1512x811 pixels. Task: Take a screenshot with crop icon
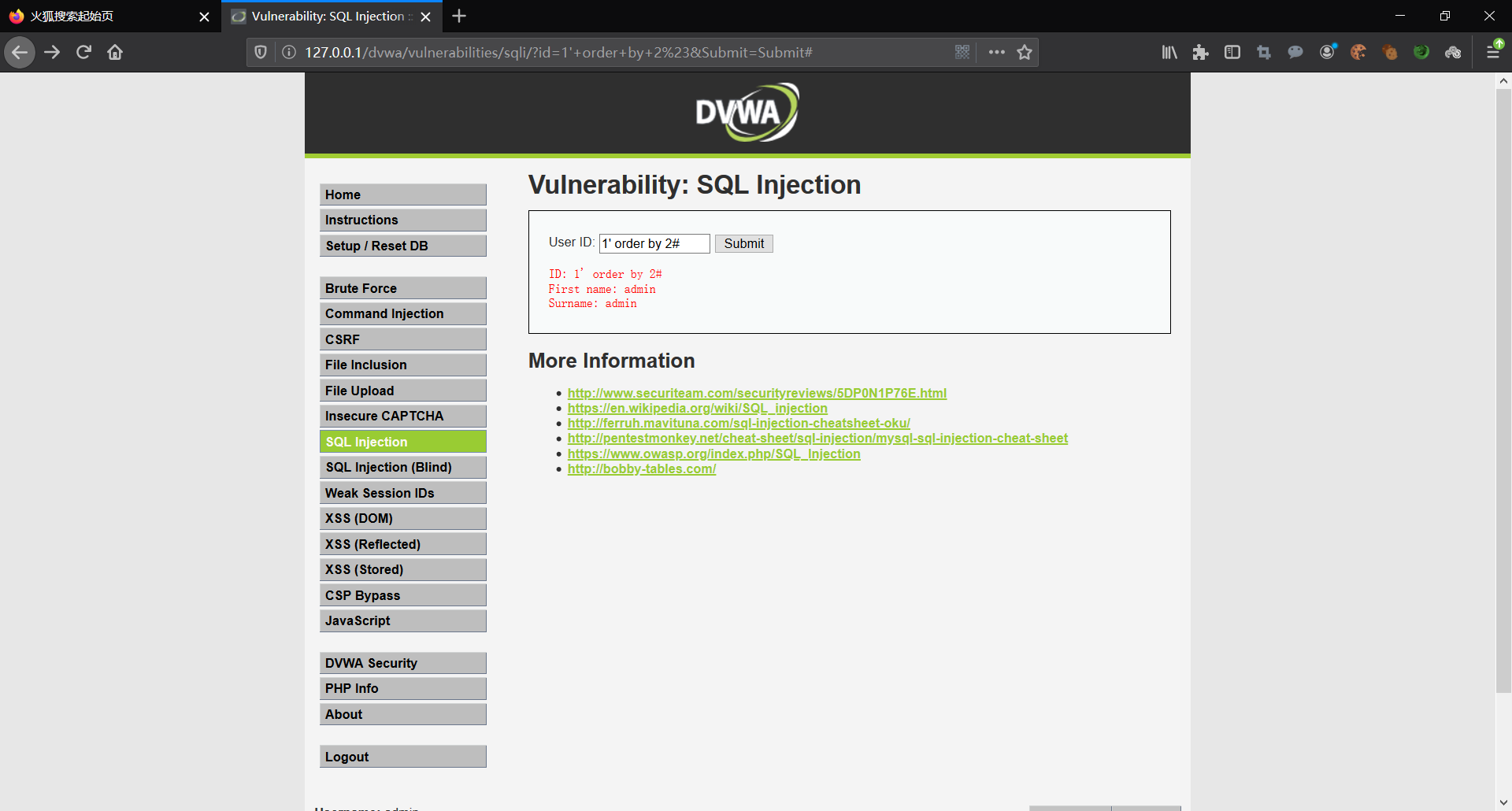point(1264,52)
